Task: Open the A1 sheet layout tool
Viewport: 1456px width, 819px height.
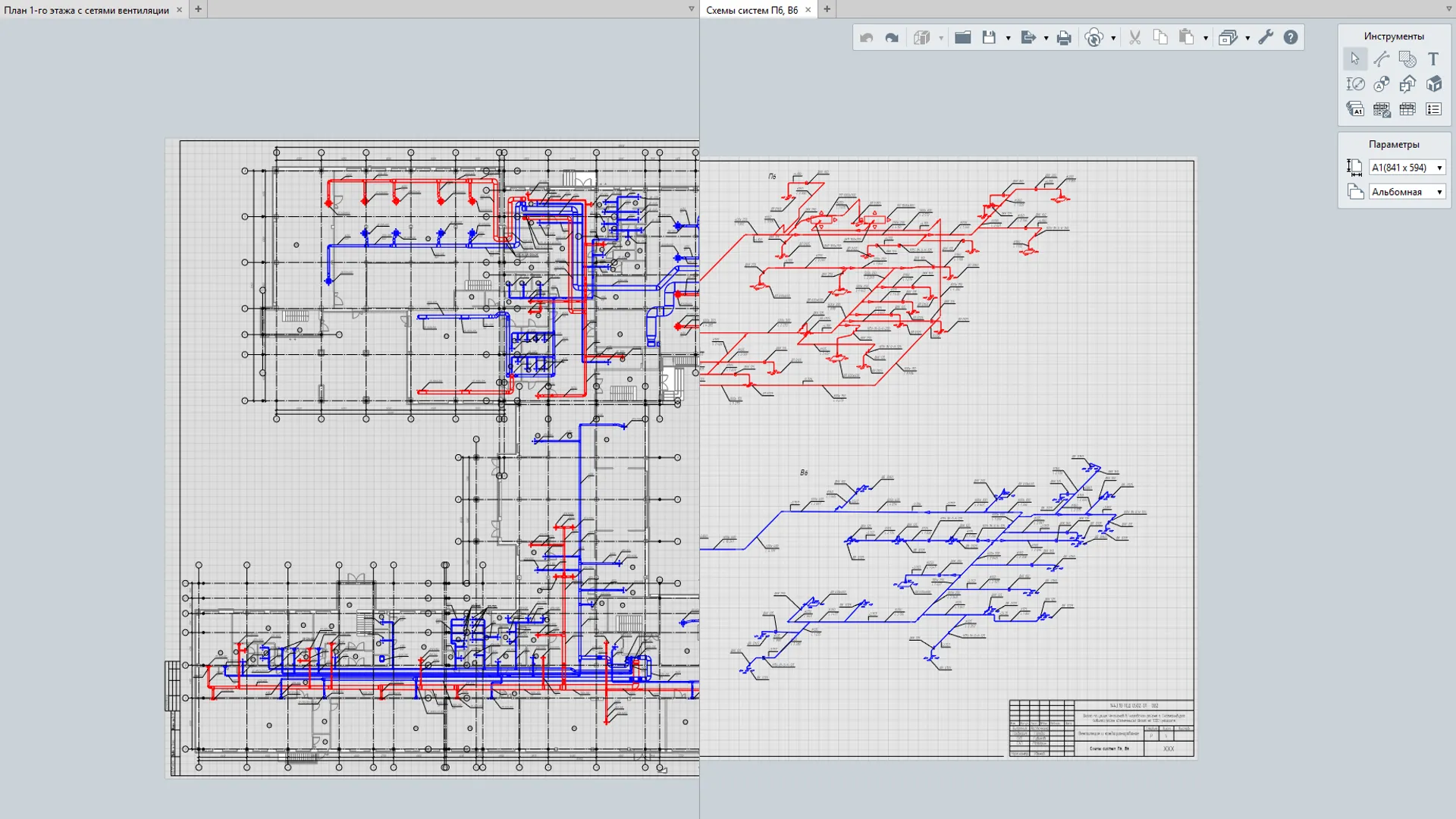Action: click(1355, 109)
